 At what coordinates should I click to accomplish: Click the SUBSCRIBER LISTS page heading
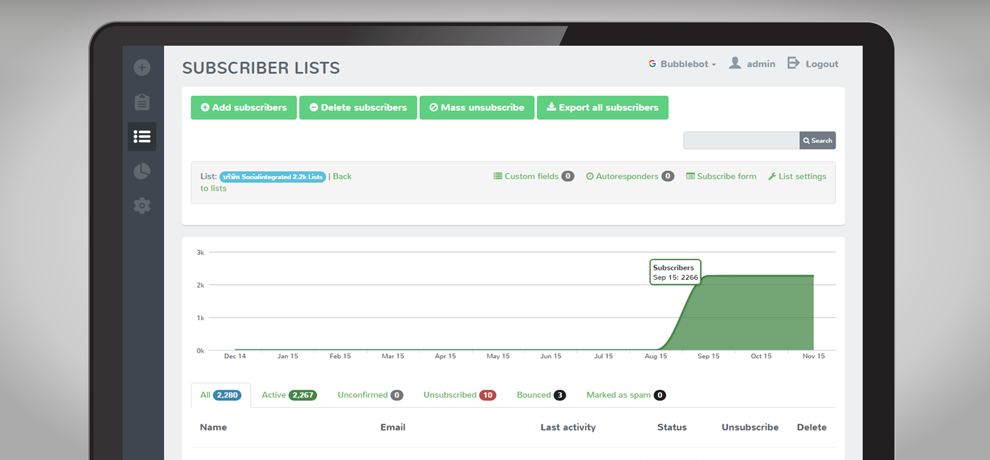click(x=261, y=68)
